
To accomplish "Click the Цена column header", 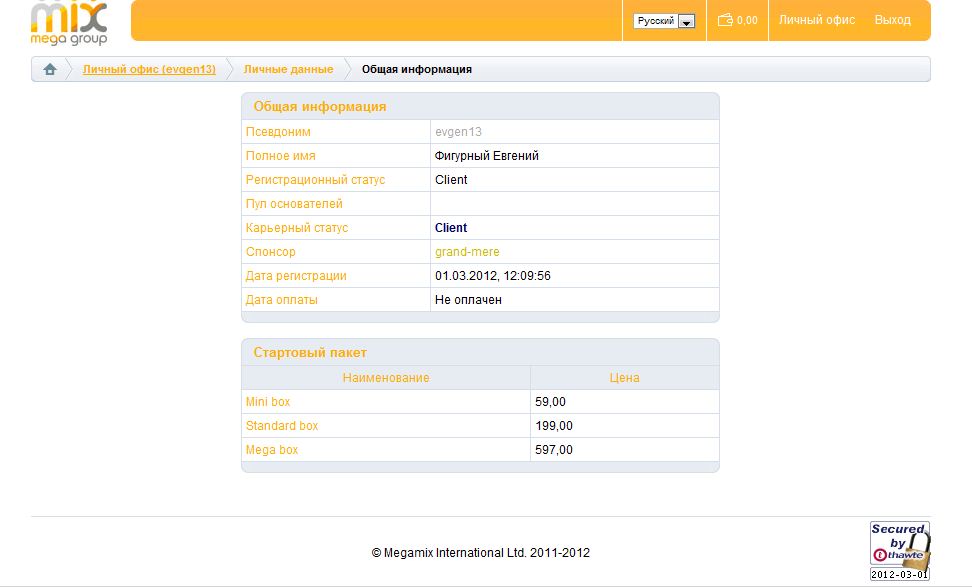I will click(624, 377).
